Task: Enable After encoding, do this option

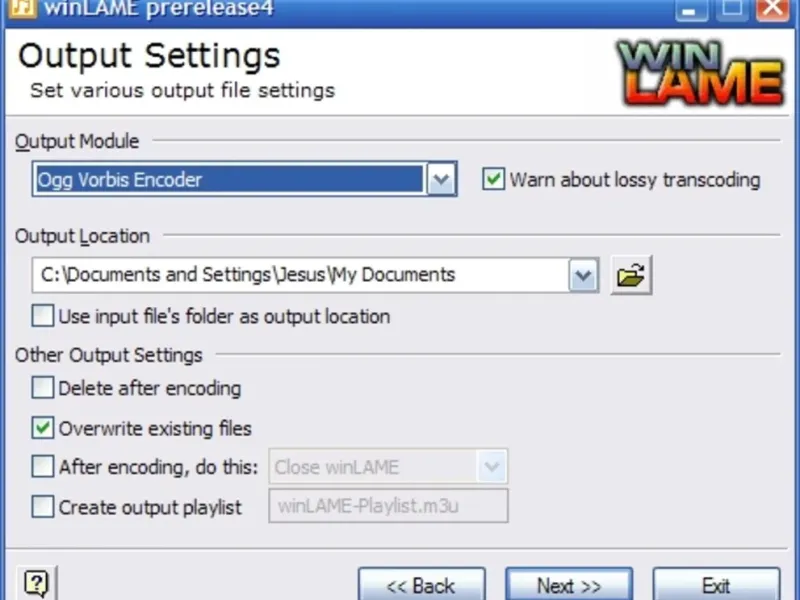Action: 42,466
